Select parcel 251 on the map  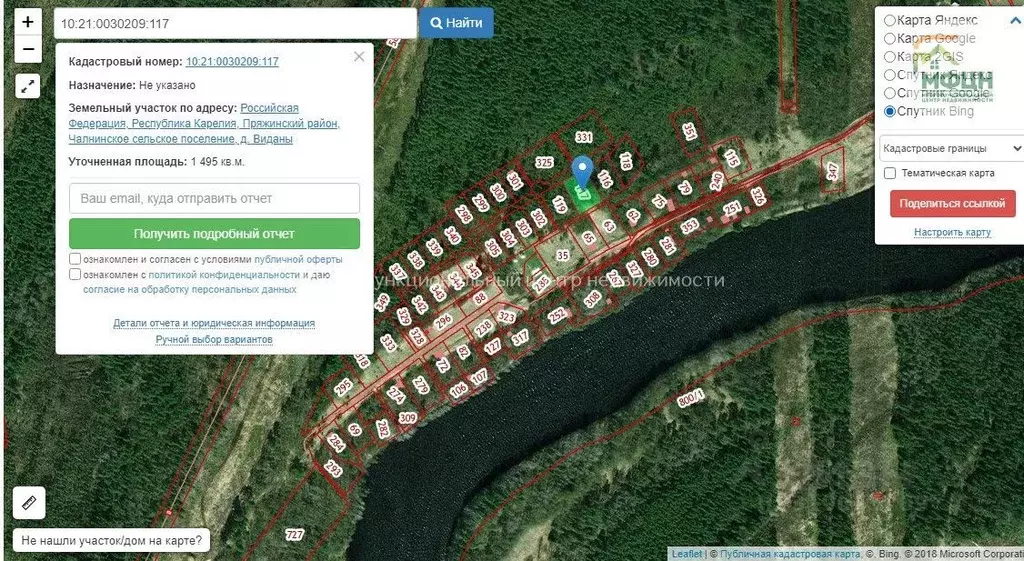(x=732, y=208)
